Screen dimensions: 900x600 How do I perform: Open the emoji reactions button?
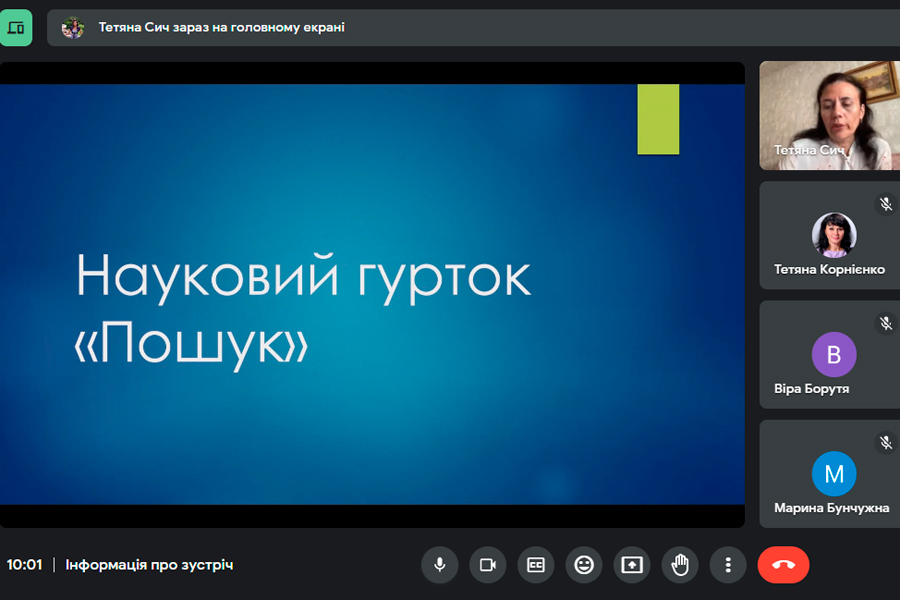pos(584,565)
